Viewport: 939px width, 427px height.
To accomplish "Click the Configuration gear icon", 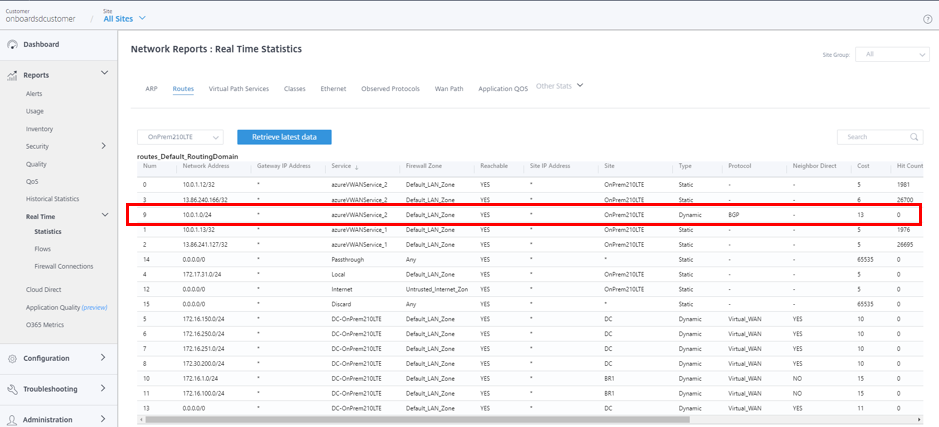I will 13,359.
